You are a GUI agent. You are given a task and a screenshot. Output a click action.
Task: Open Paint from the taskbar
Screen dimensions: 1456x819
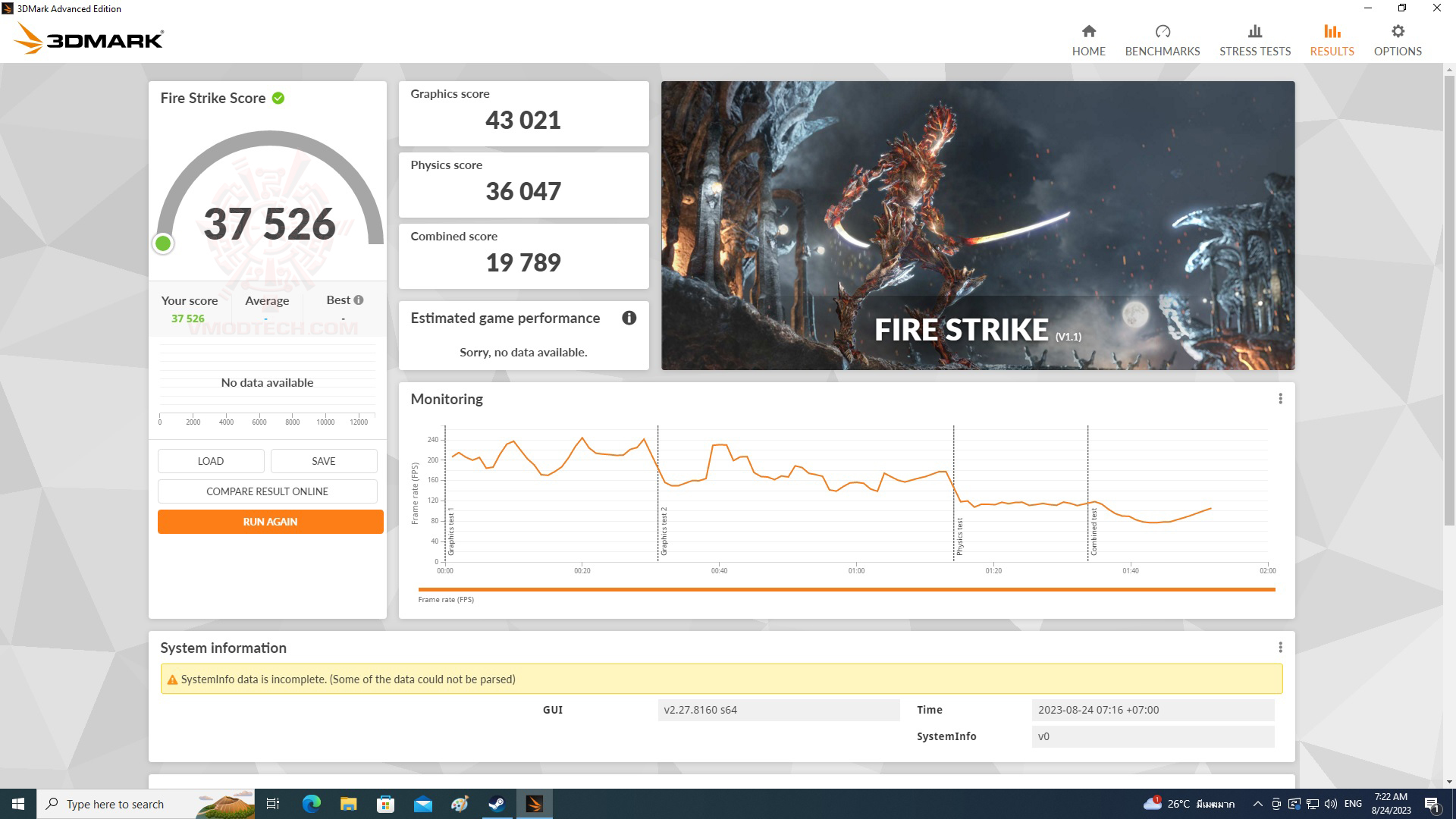tap(460, 804)
